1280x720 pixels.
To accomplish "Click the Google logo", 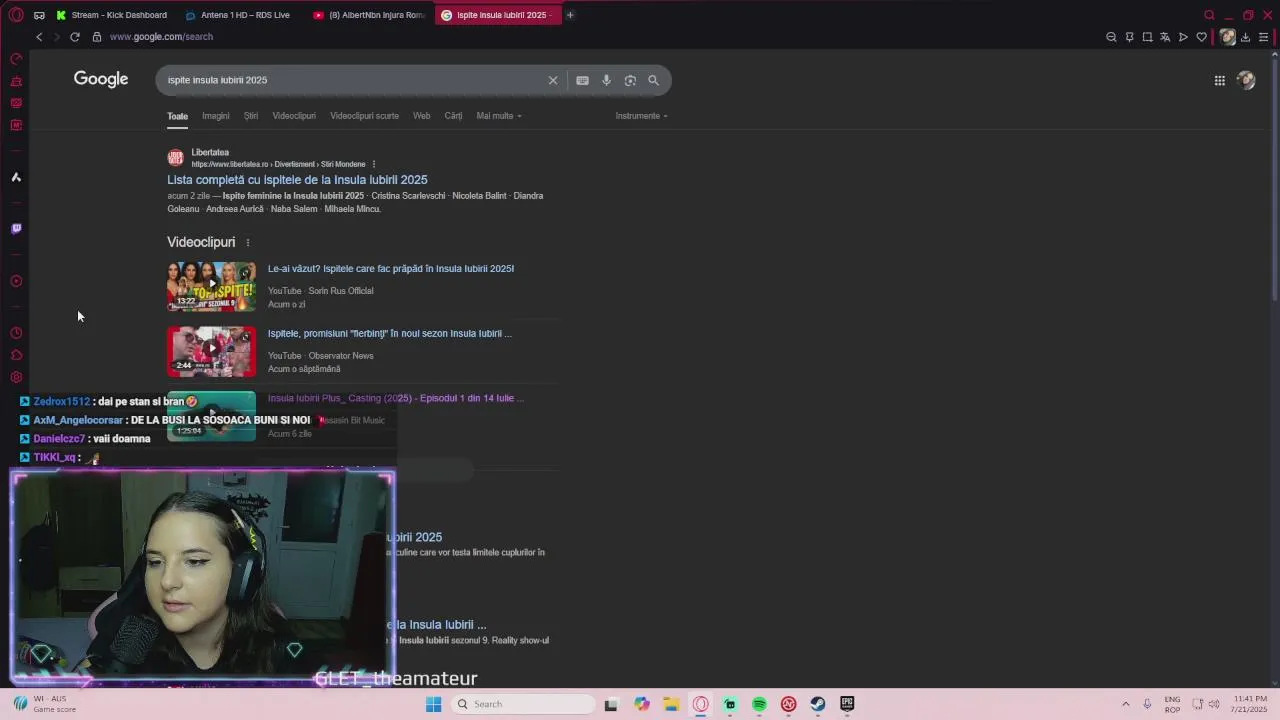I will point(101,79).
